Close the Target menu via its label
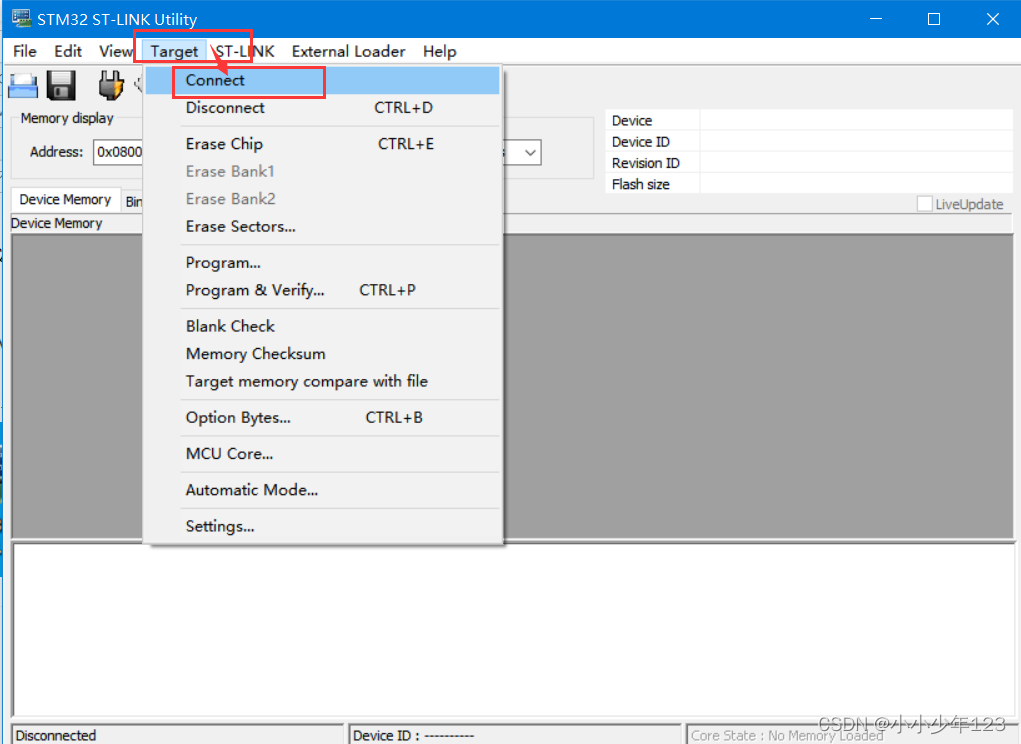Viewport: 1021px width, 744px height. tap(174, 51)
